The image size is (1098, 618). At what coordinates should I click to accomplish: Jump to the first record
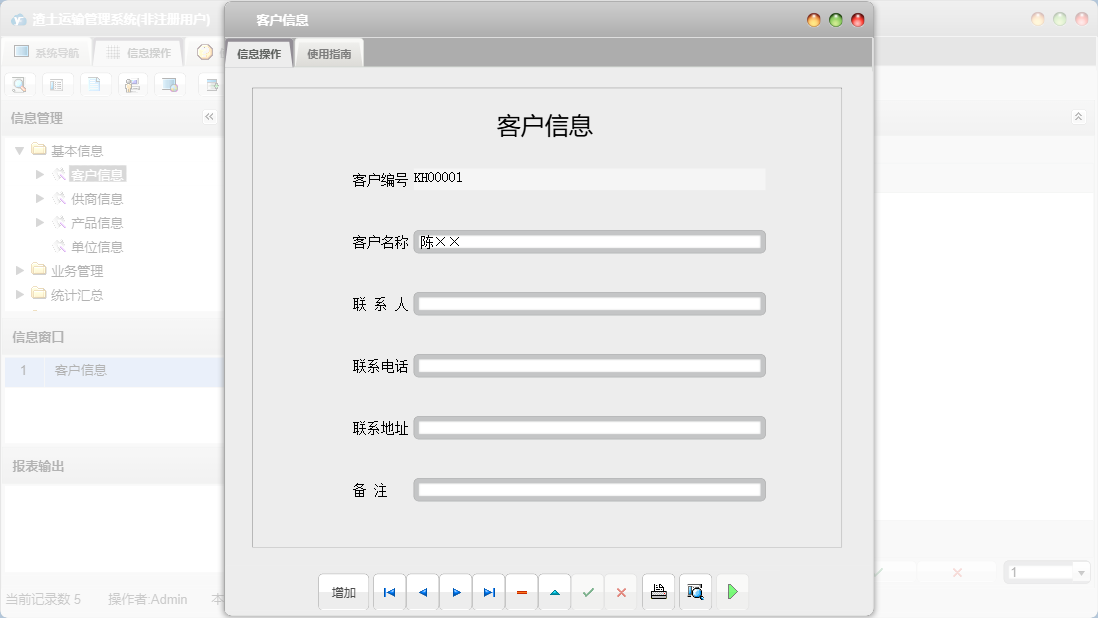(389, 592)
